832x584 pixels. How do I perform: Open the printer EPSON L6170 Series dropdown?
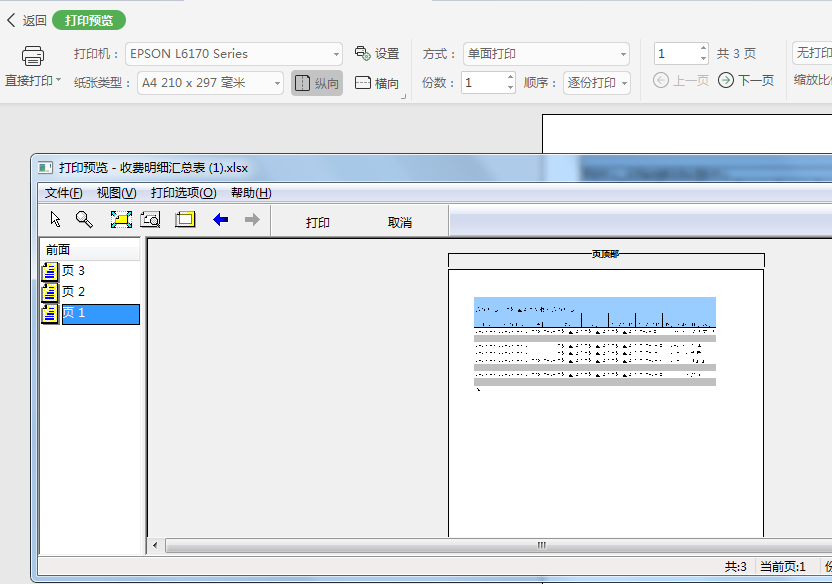(233, 54)
